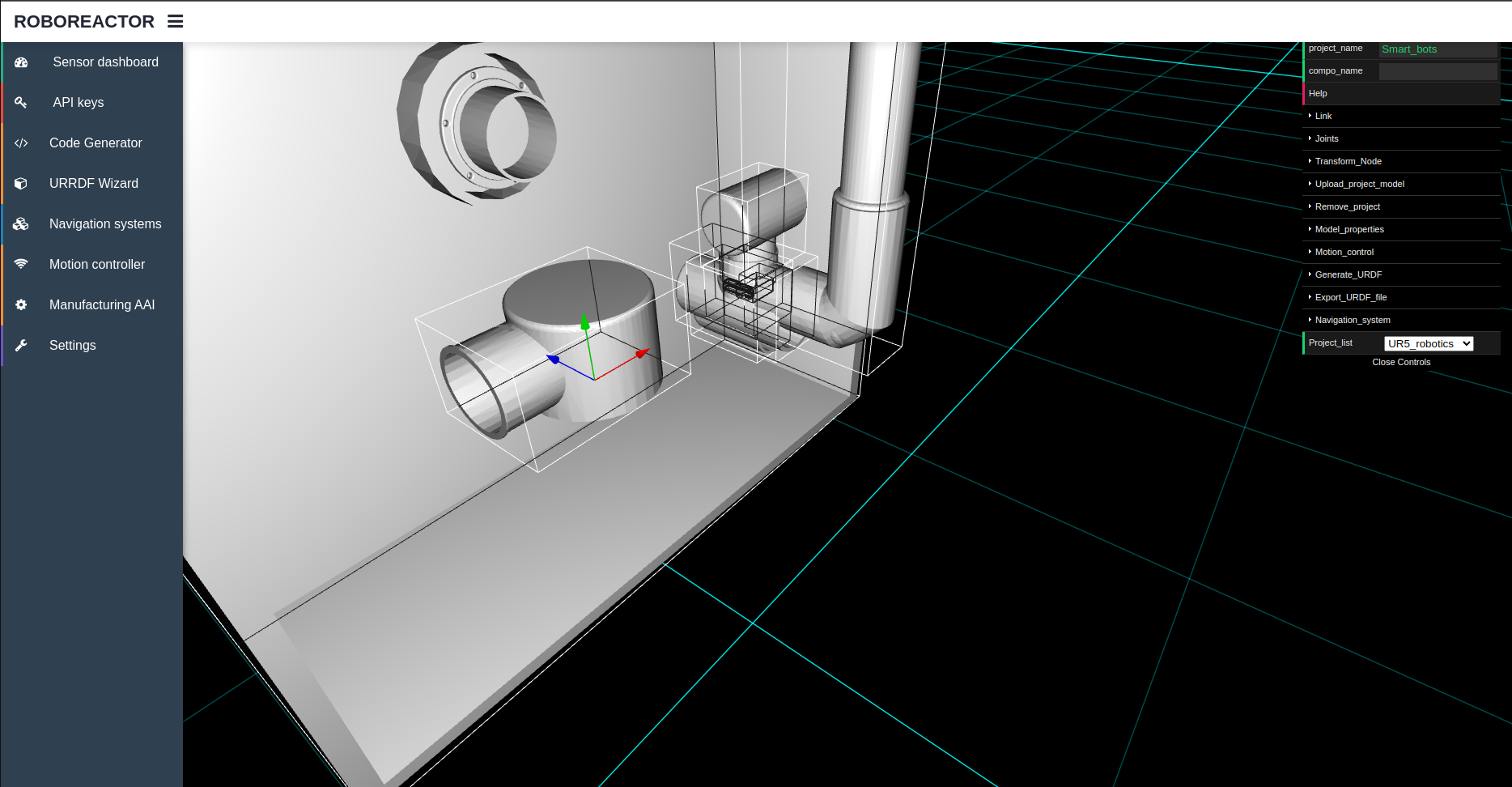The height and width of the screenshot is (787, 1512).
Task: Expand the Model_properties folder
Action: tap(1401, 230)
